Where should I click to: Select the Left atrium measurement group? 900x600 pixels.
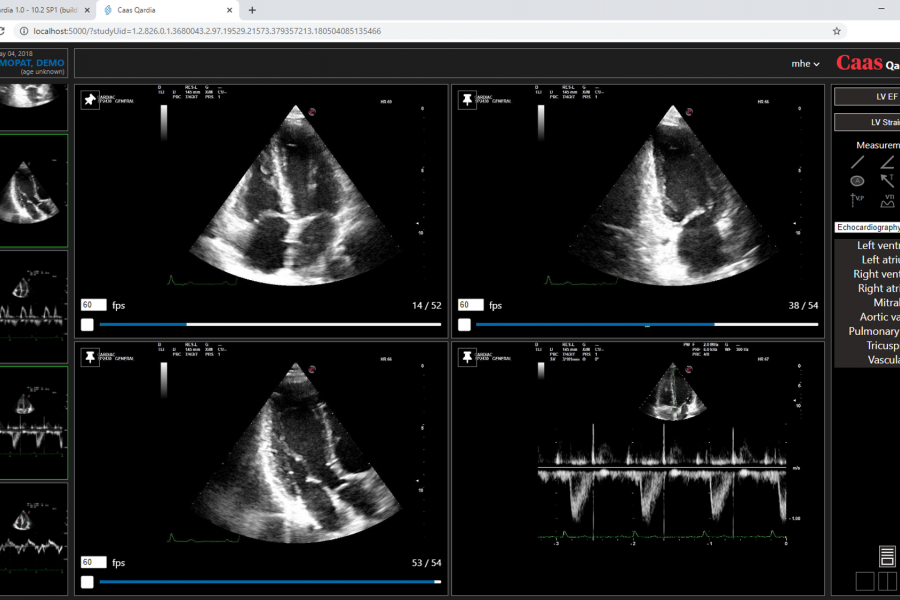(x=867, y=260)
